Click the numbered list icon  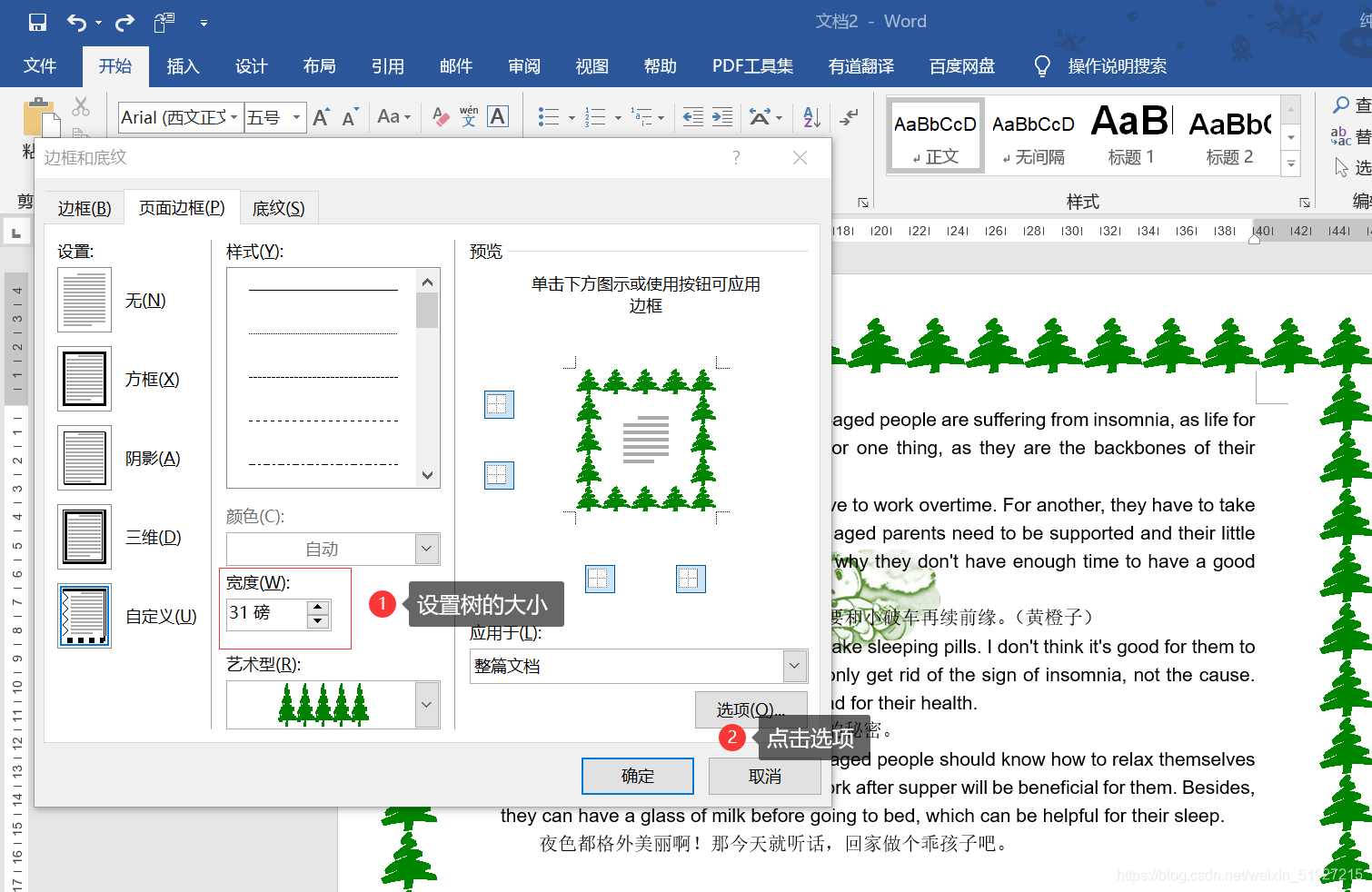pyautogui.click(x=595, y=116)
